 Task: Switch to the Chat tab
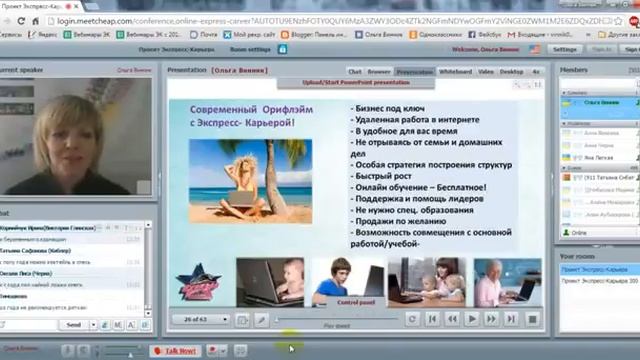(355, 72)
